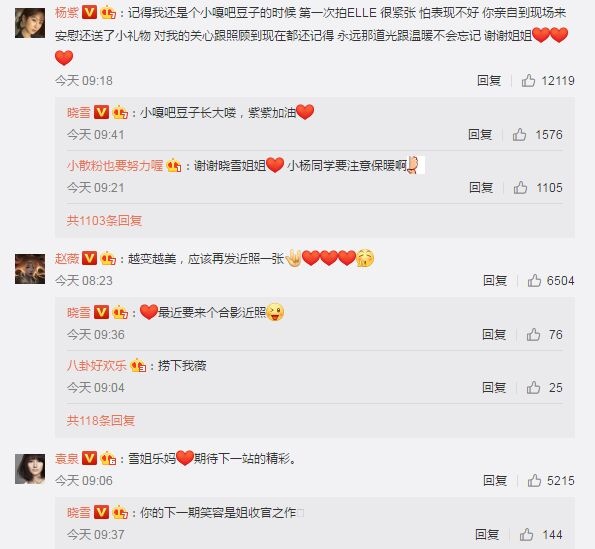Click the verified V badge next to 杨紫
The image size is (595, 549).
(90, 13)
